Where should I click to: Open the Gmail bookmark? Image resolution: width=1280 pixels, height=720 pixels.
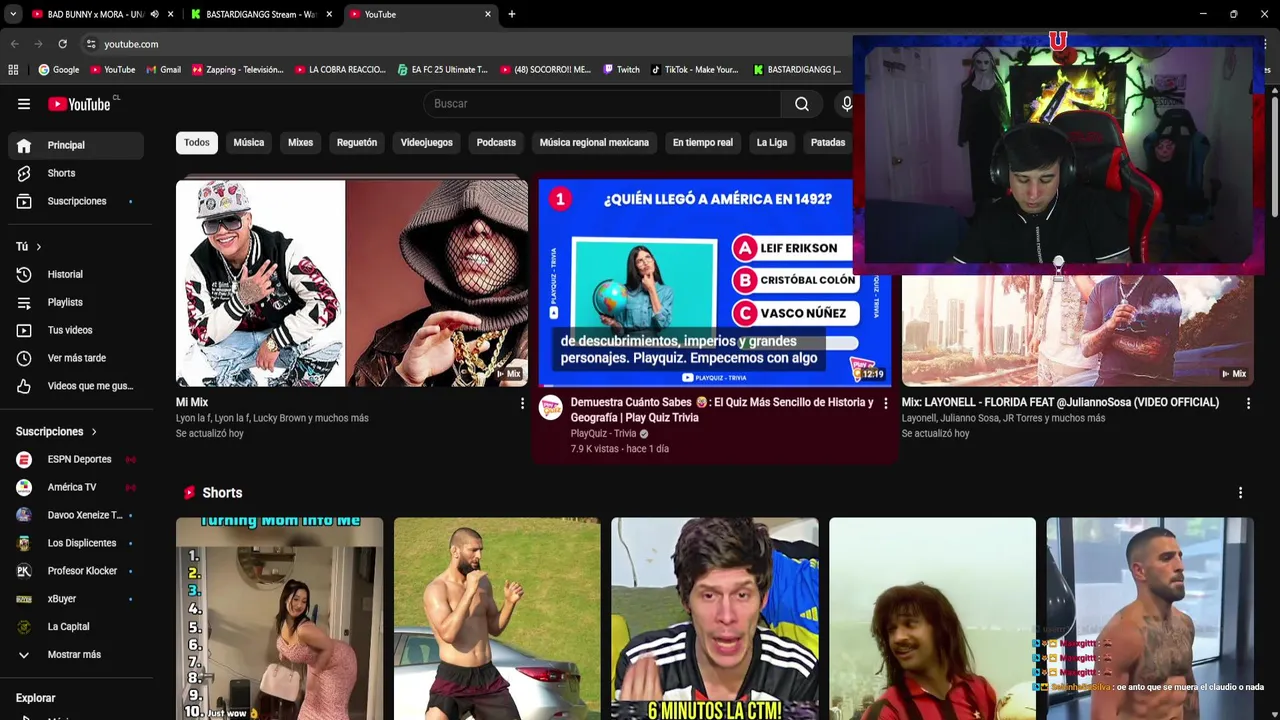164,70
